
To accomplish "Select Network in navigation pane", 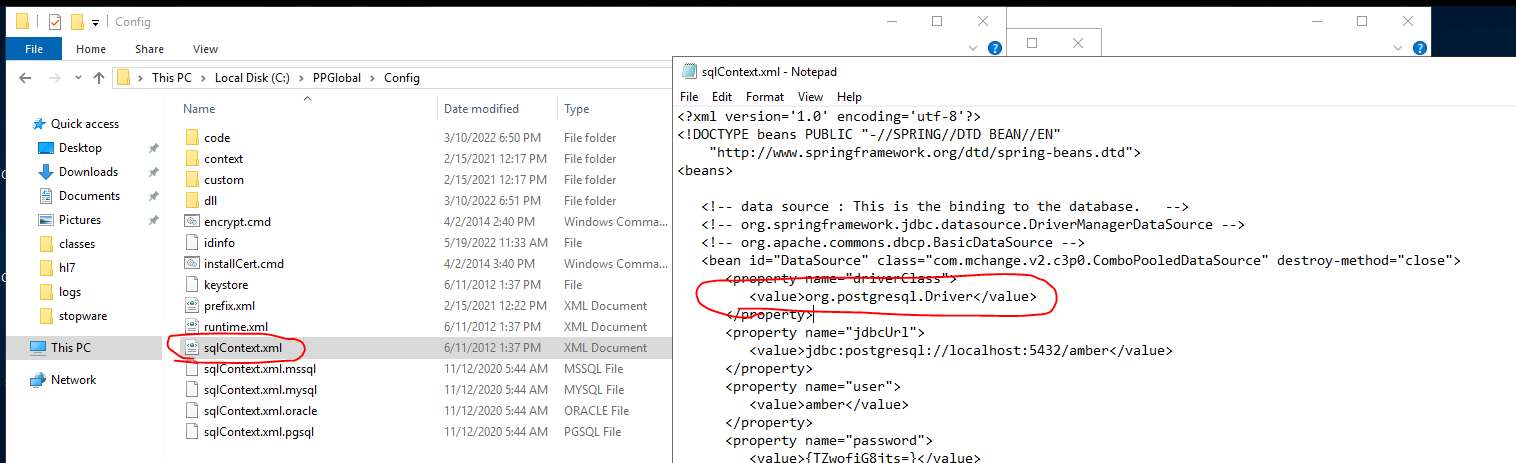I will coord(73,380).
